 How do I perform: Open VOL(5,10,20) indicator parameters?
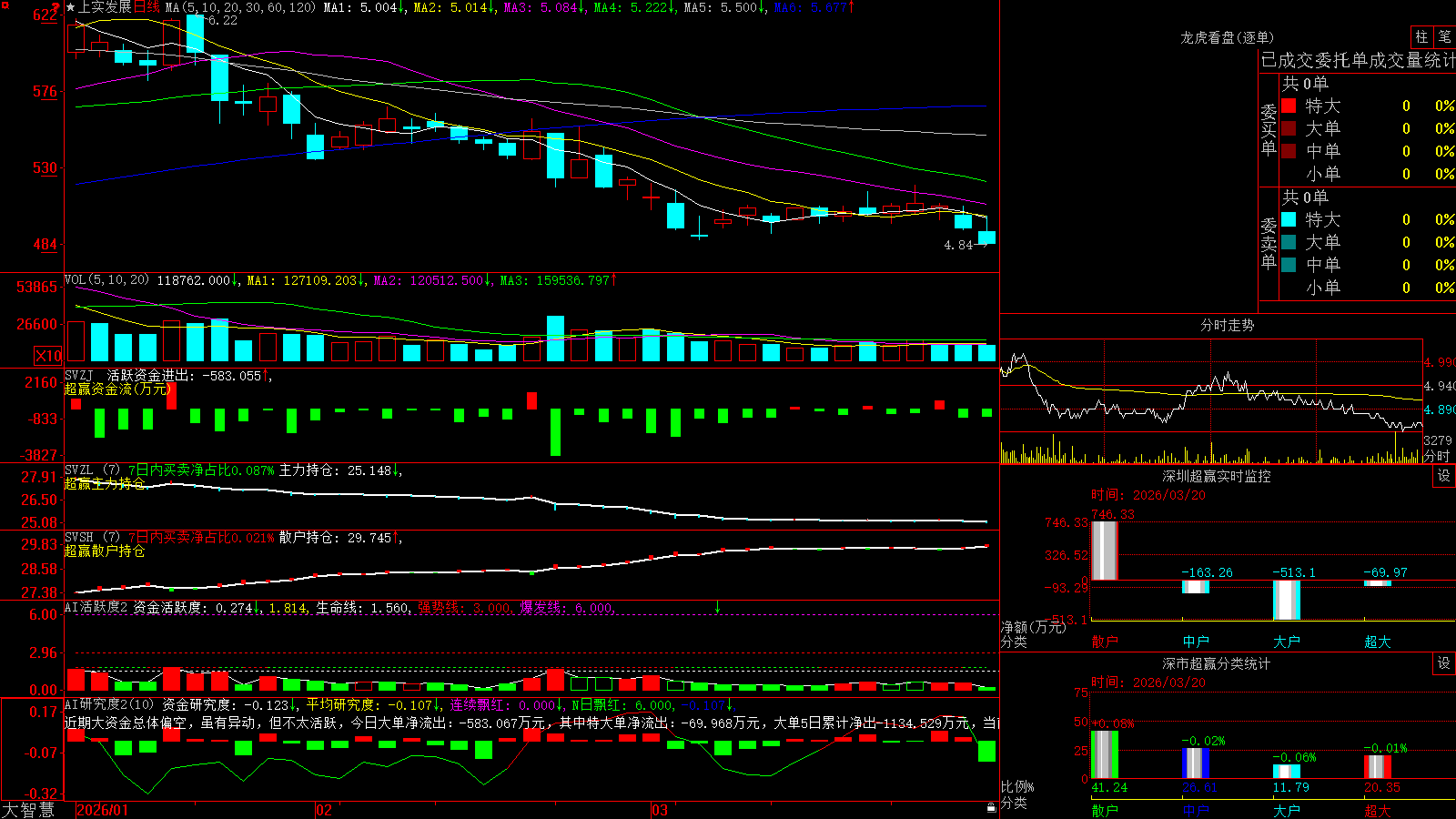tap(107, 280)
